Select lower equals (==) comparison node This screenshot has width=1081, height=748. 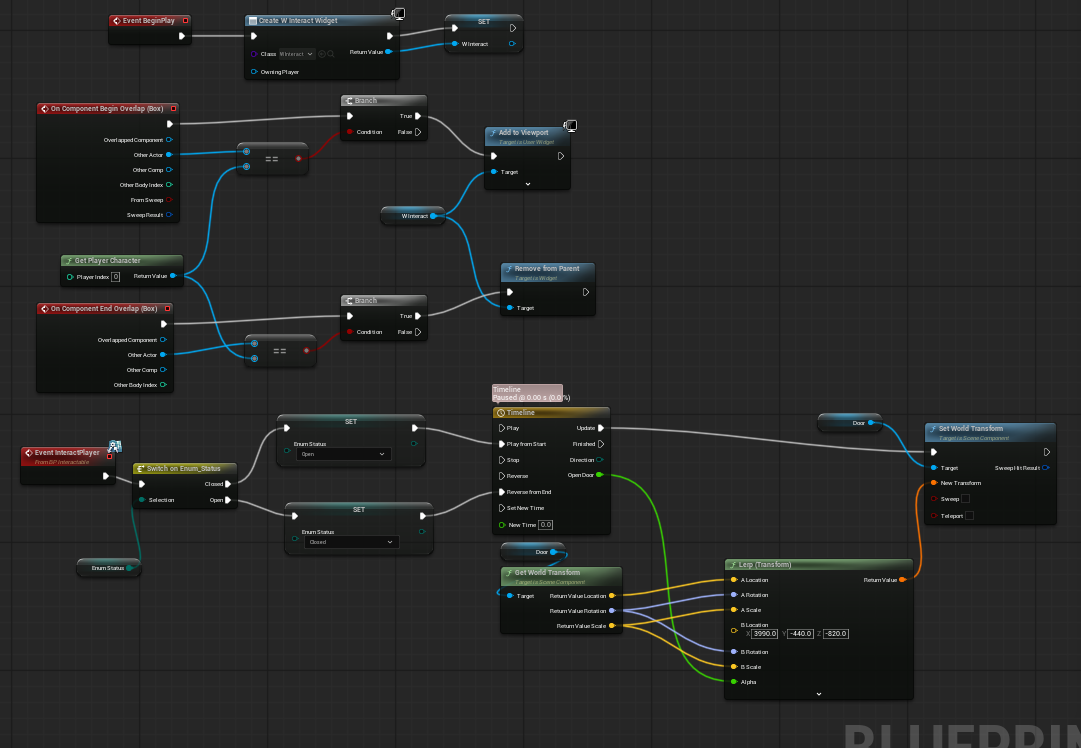coord(281,351)
